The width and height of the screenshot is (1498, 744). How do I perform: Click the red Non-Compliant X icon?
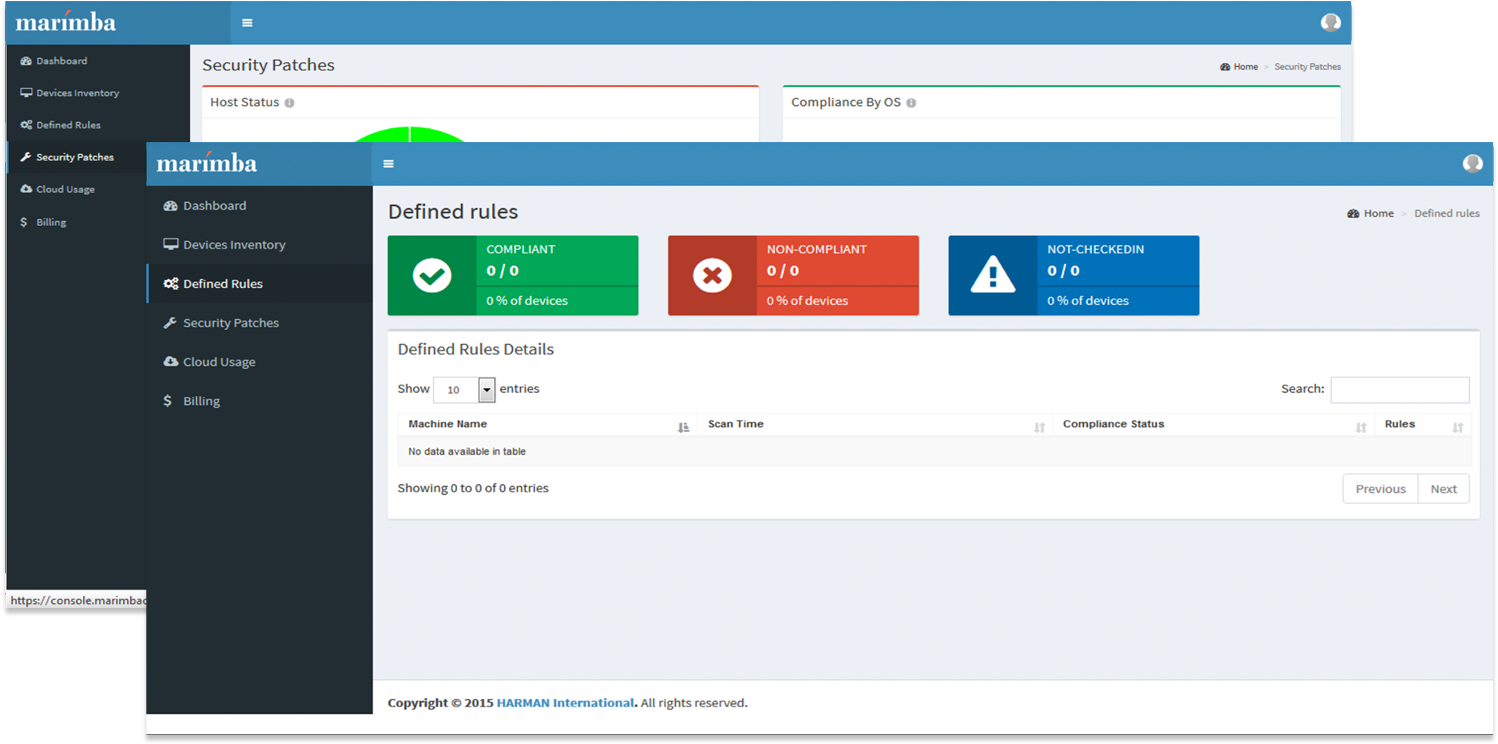[712, 276]
